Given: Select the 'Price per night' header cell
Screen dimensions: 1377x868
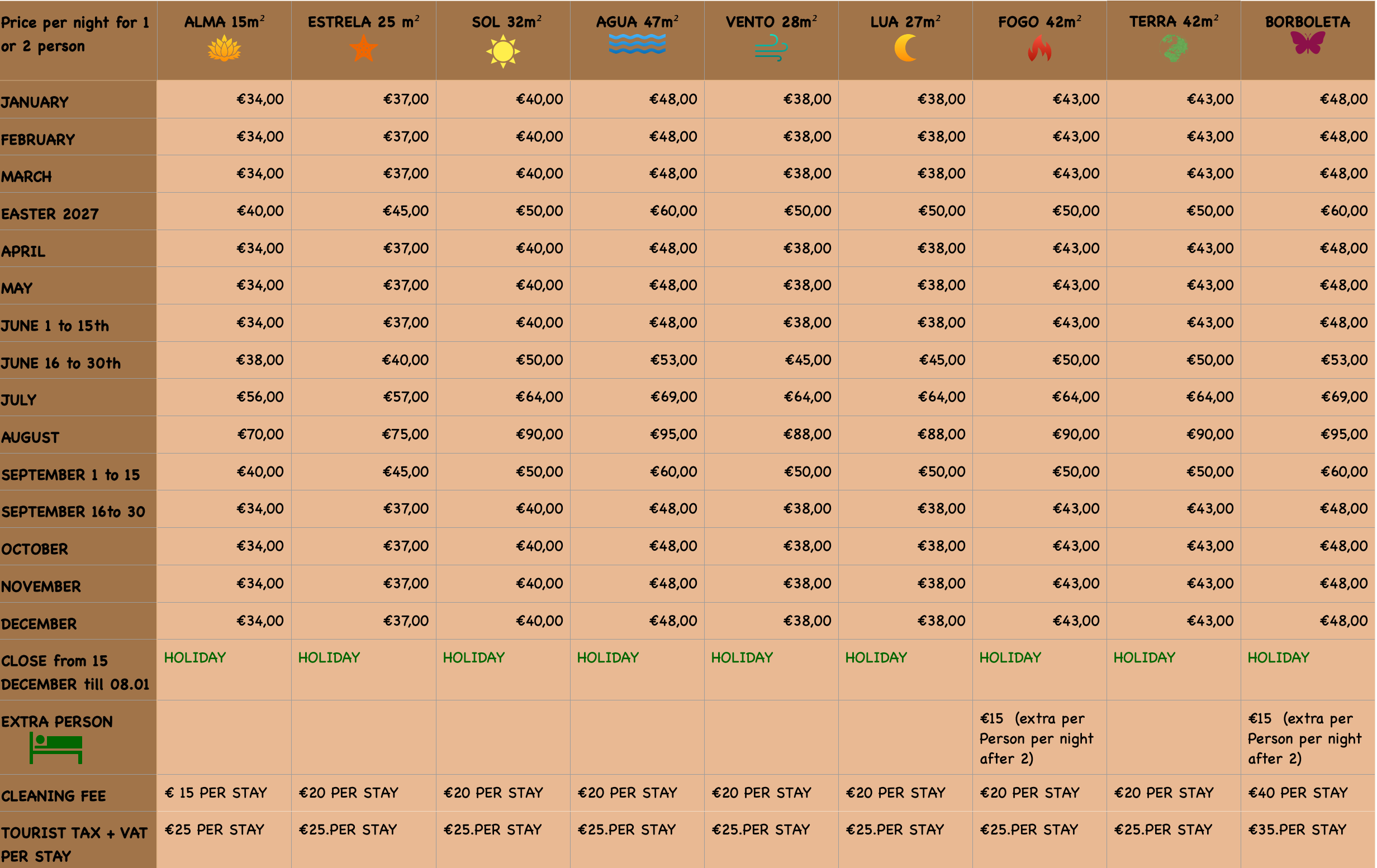Looking at the screenshot, I should (x=78, y=40).
